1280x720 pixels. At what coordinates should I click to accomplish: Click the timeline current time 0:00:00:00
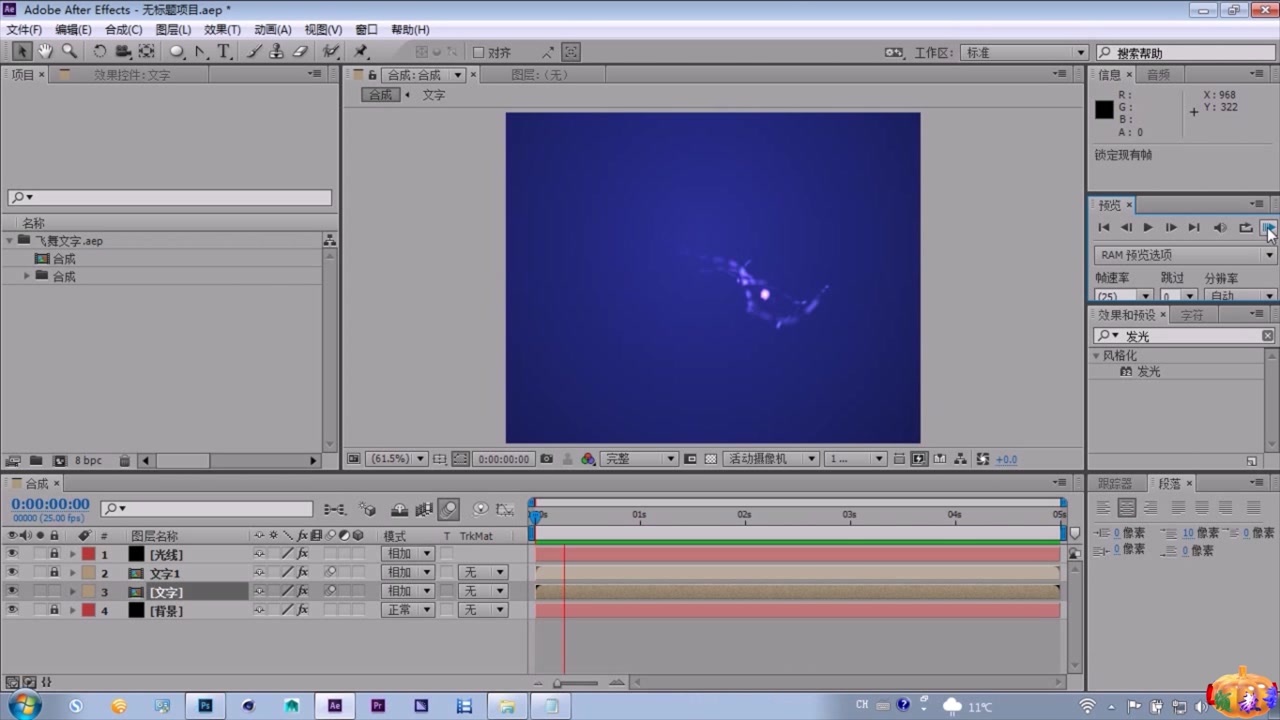pyautogui.click(x=50, y=504)
